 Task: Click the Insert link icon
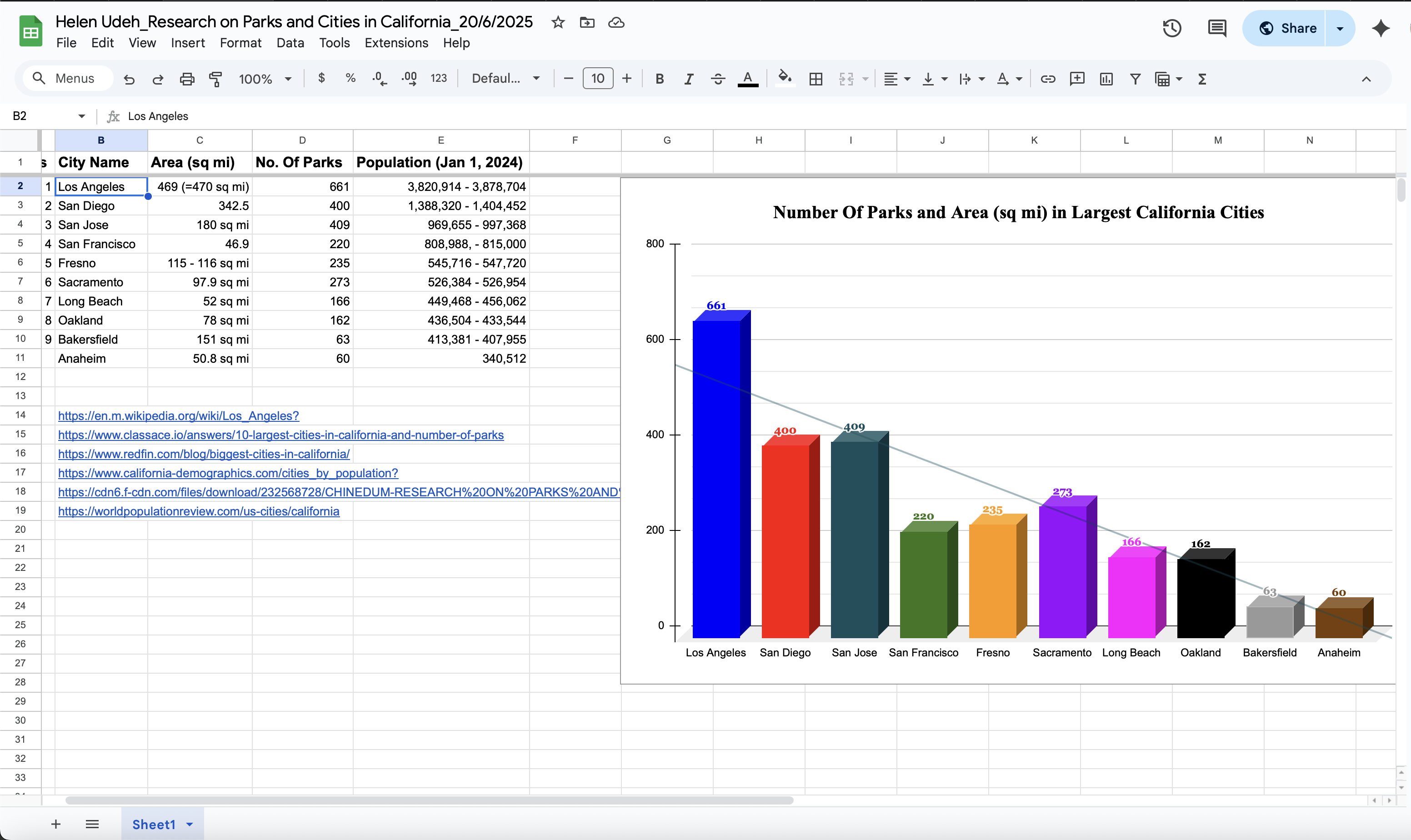(1048, 79)
